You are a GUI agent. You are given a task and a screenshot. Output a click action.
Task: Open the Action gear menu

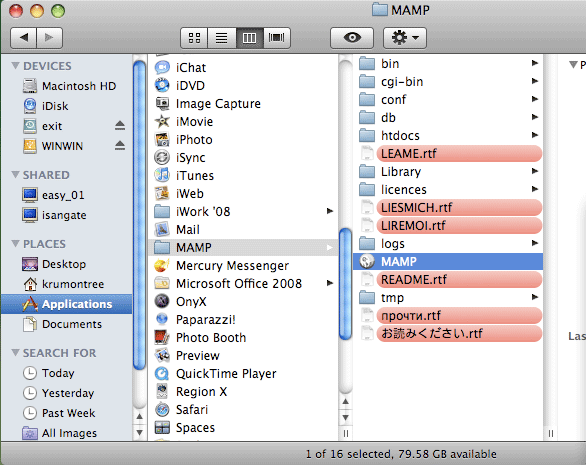(405, 38)
